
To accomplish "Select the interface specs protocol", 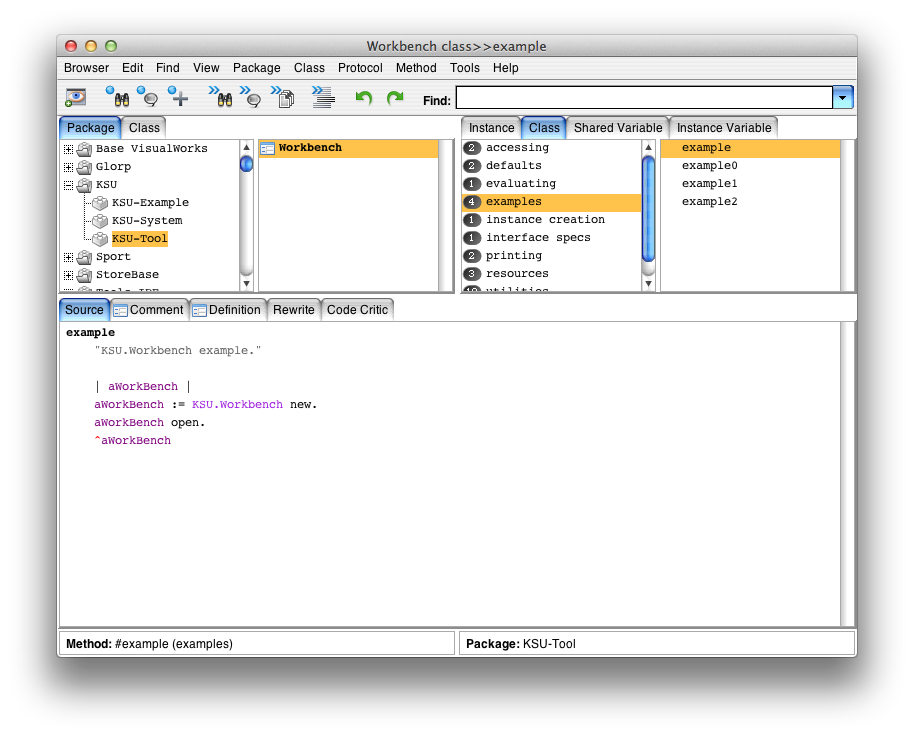I will click(551, 238).
